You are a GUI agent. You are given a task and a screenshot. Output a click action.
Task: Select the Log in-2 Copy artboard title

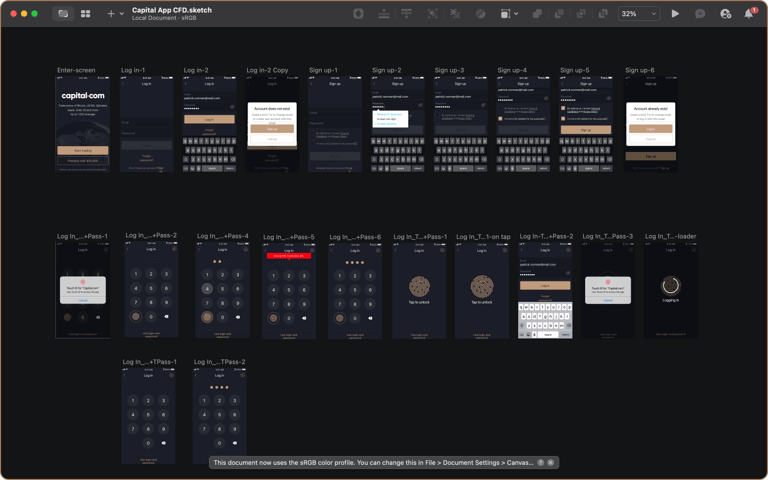pyautogui.click(x=267, y=70)
